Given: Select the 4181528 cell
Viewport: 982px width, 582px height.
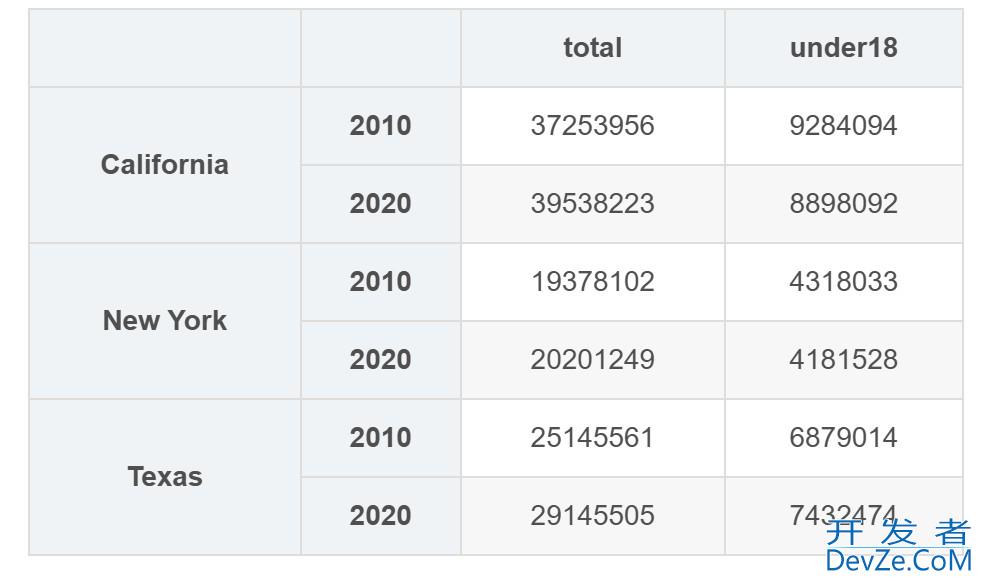Looking at the screenshot, I should (843, 360).
